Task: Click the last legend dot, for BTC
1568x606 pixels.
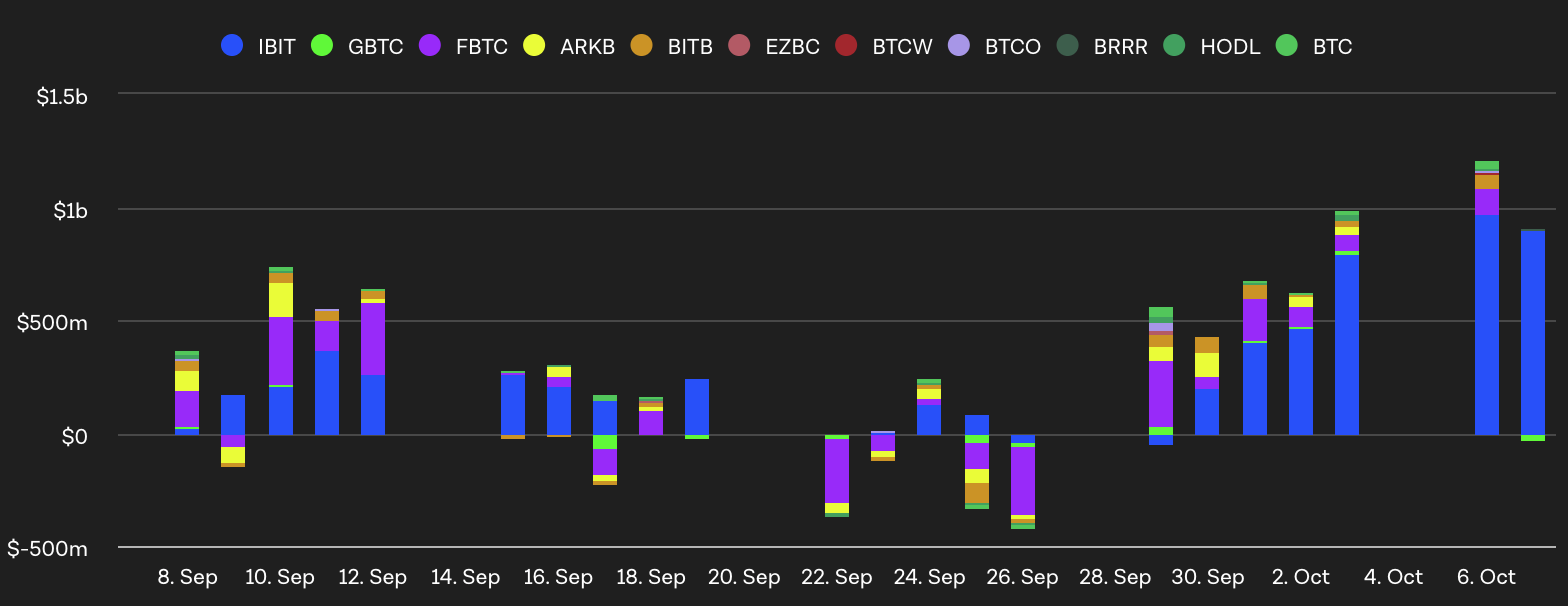Action: tap(1287, 45)
